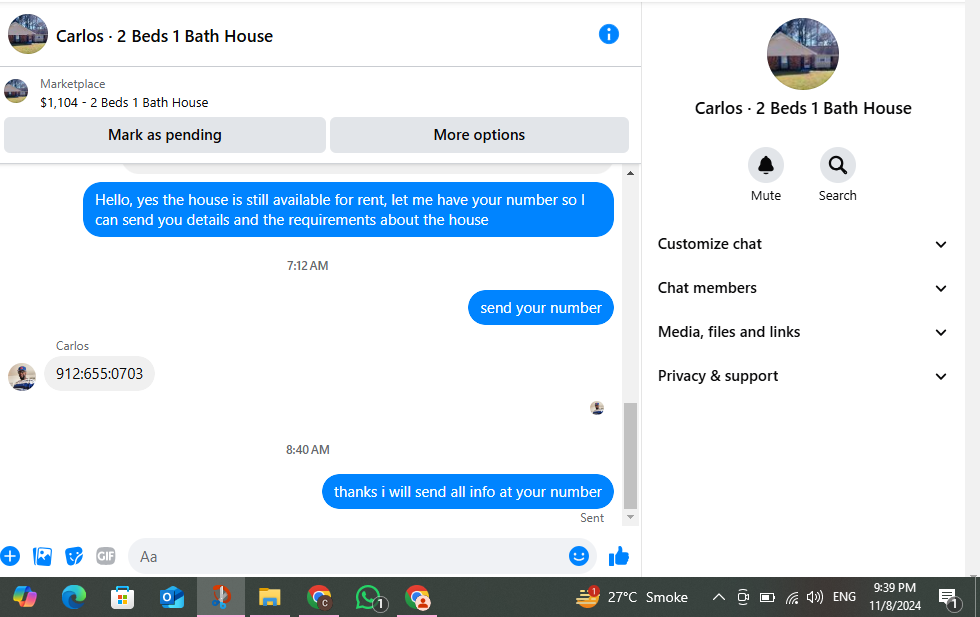This screenshot has width=980, height=617.
Task: Click Mark as pending button
Action: click(165, 135)
